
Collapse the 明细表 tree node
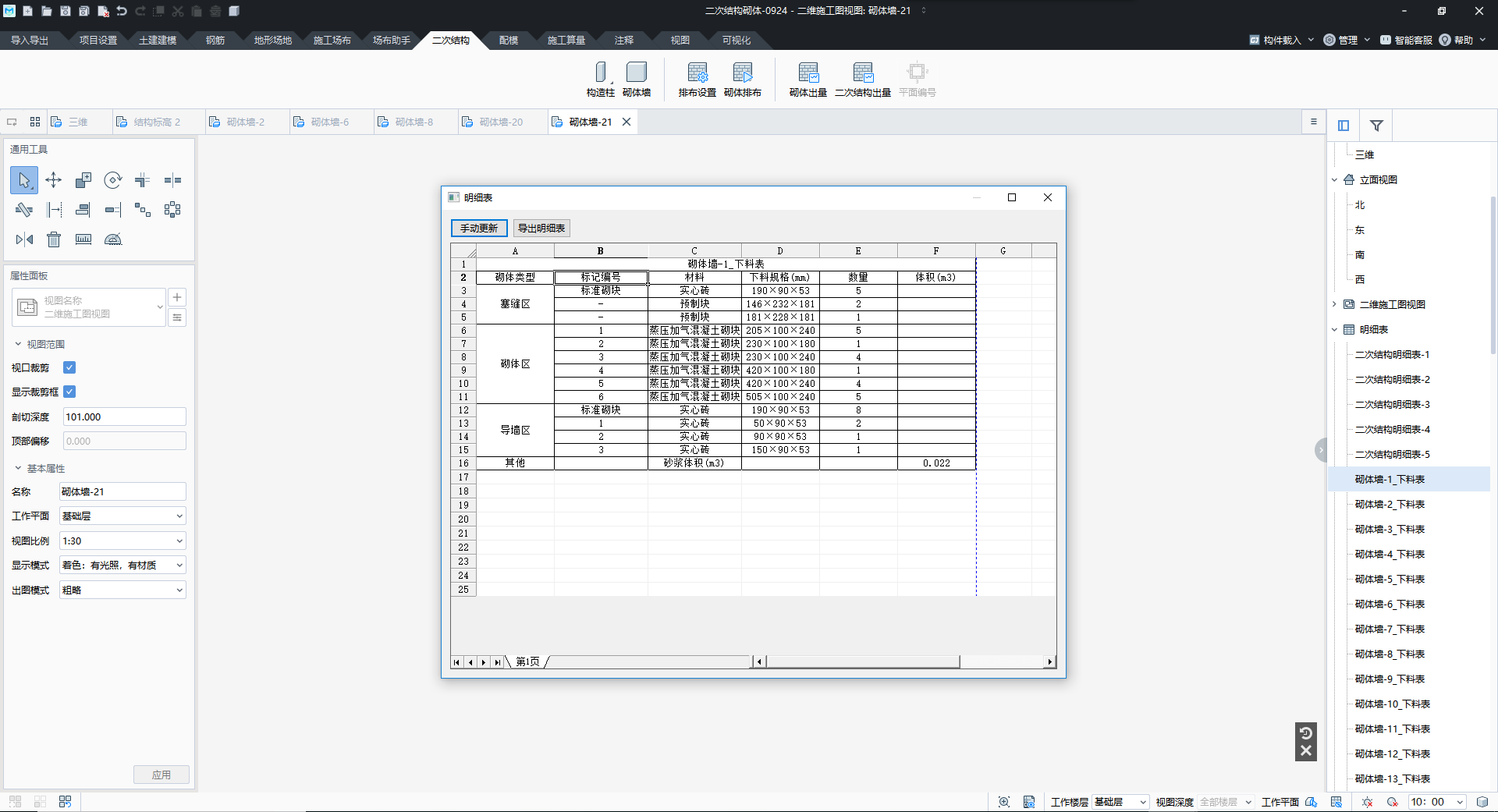tap(1335, 329)
